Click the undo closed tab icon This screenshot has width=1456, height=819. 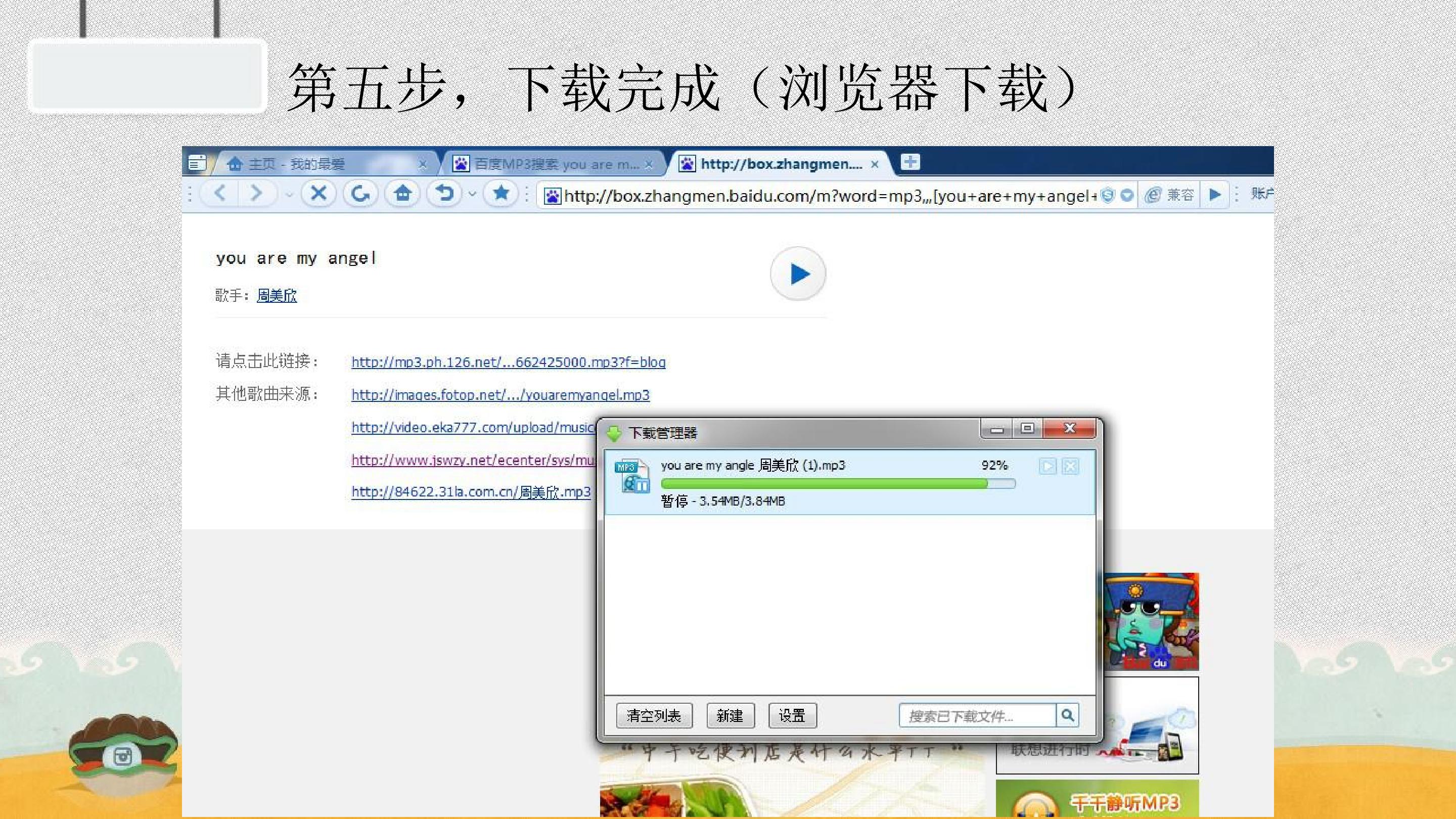coord(444,194)
